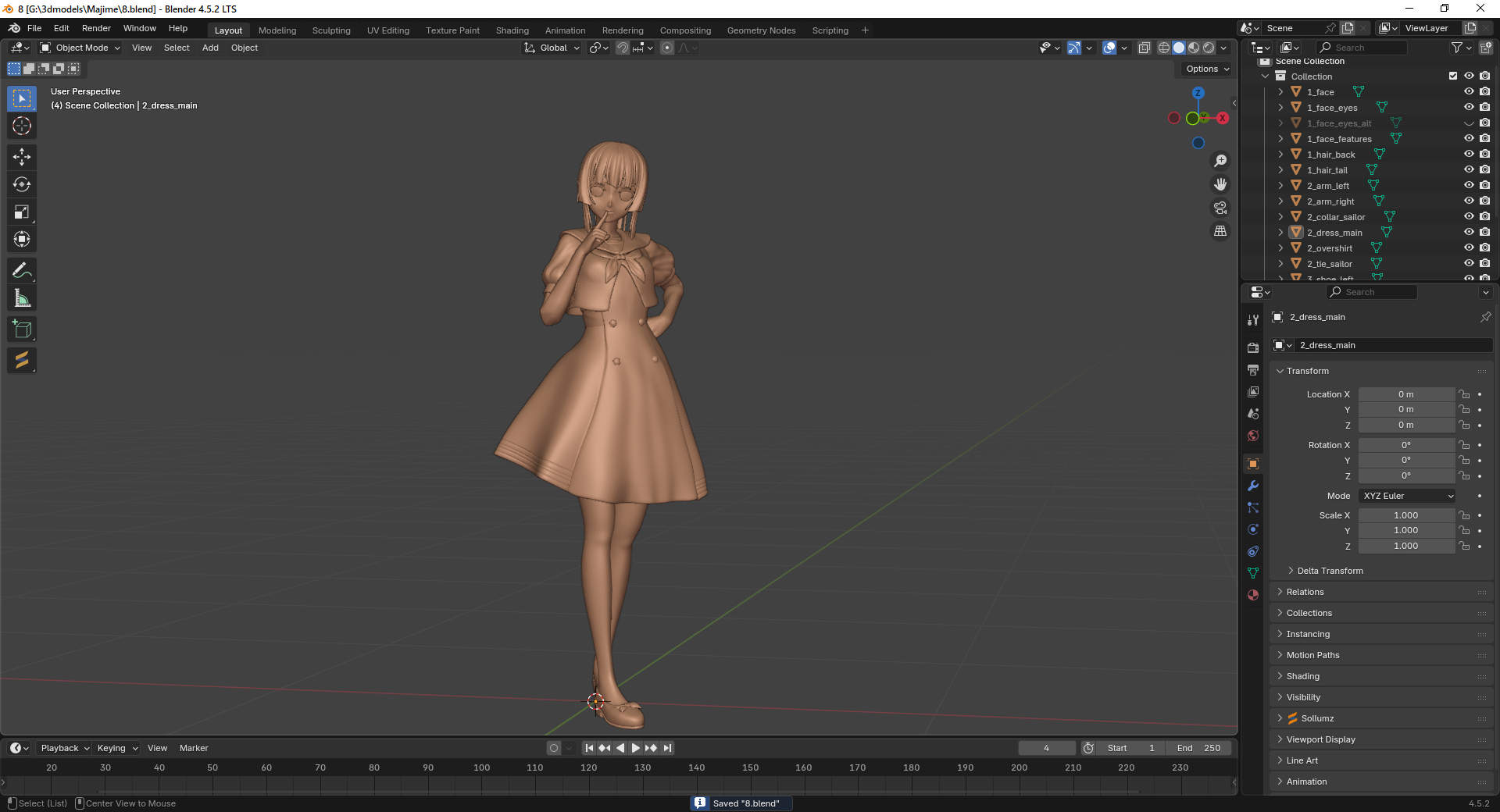The image size is (1500, 812).
Task: Click the Options button in viewport
Action: tap(1207, 69)
